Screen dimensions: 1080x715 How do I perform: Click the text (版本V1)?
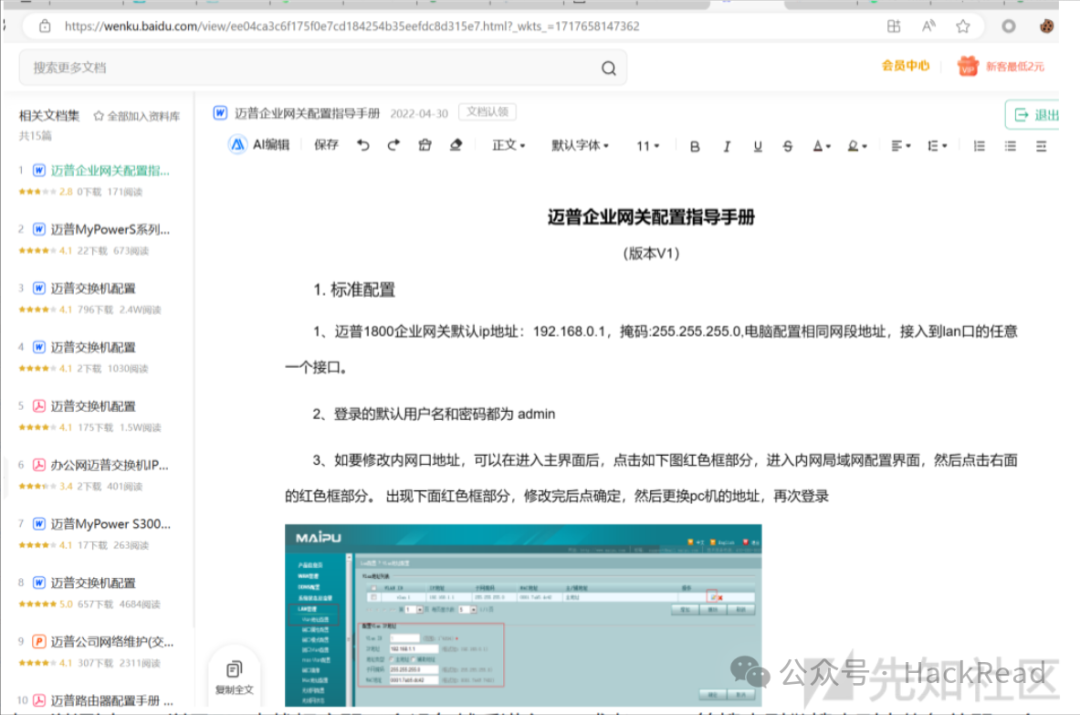point(651,253)
